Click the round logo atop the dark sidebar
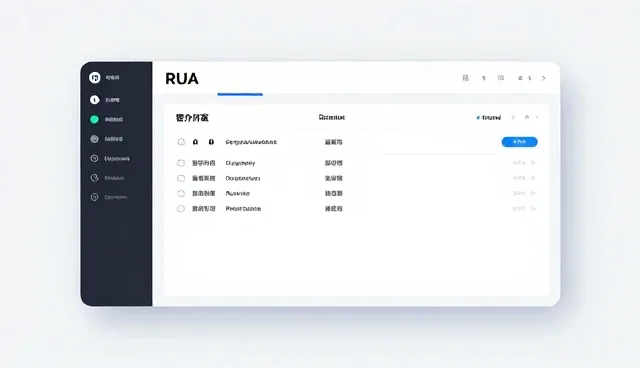The width and height of the screenshot is (640, 368). click(x=95, y=78)
